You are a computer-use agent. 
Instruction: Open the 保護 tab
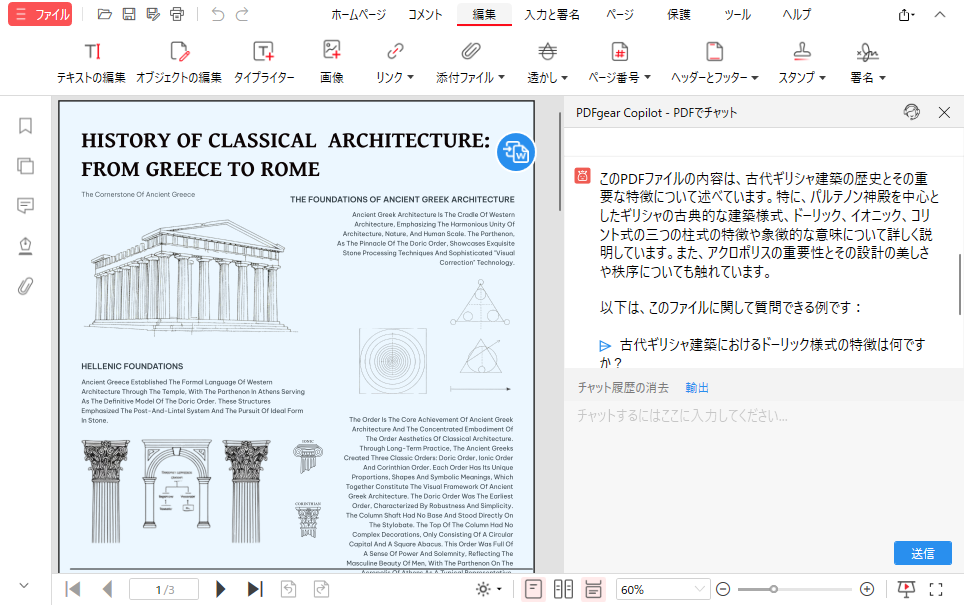pos(679,14)
